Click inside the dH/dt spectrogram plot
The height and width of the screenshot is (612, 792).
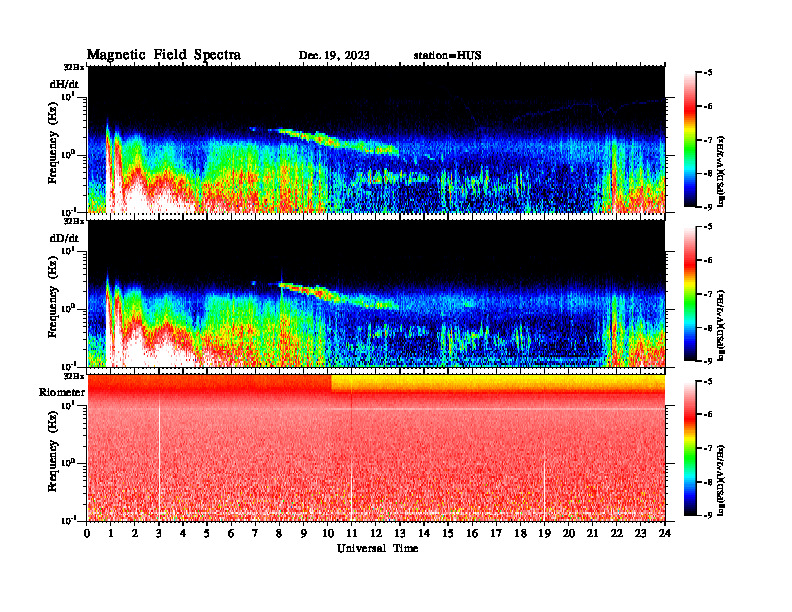point(376,139)
